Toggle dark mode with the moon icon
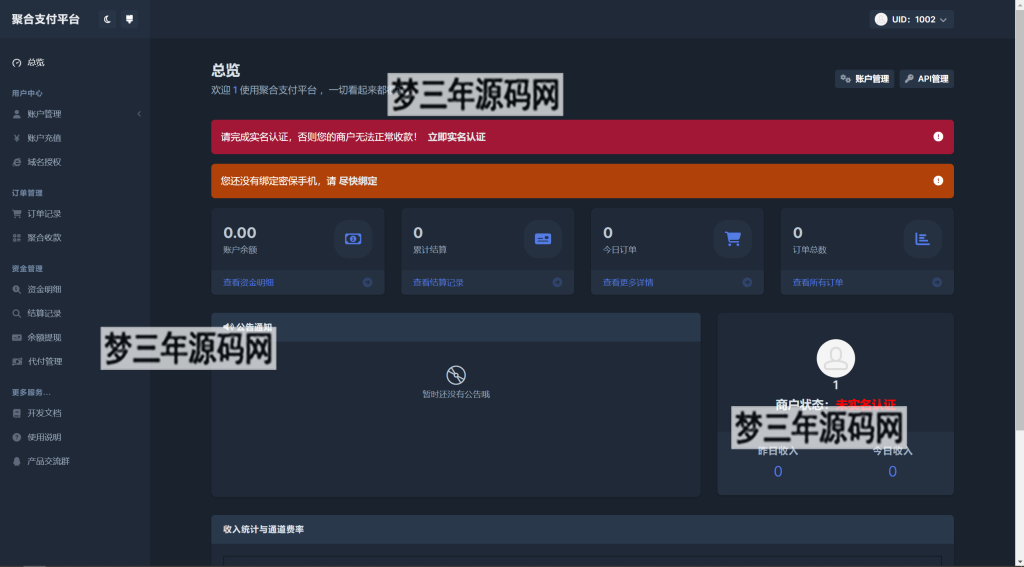1024x567 pixels. [x=108, y=20]
